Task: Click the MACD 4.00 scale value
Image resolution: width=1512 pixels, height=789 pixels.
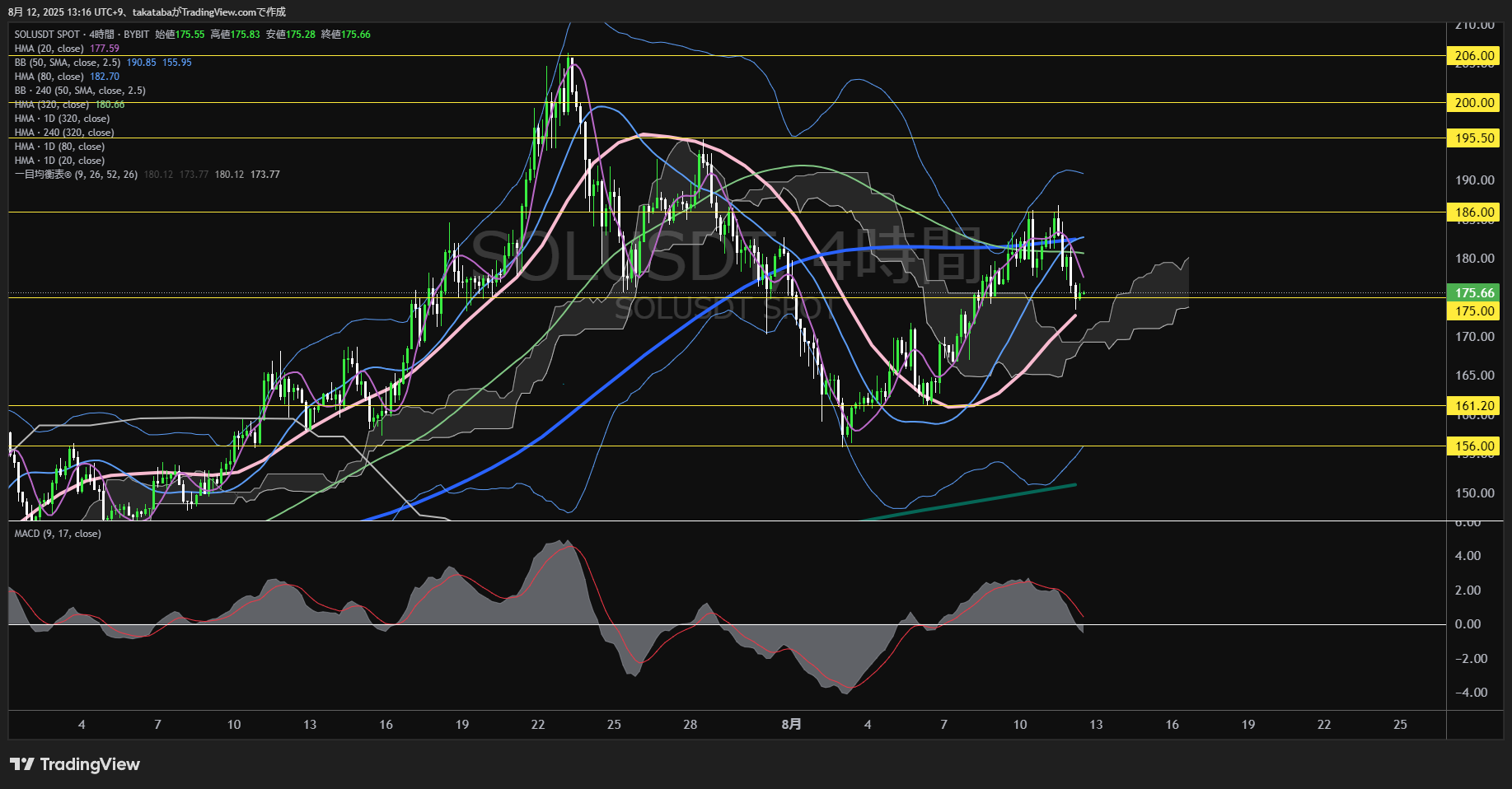Action: 1468,556
